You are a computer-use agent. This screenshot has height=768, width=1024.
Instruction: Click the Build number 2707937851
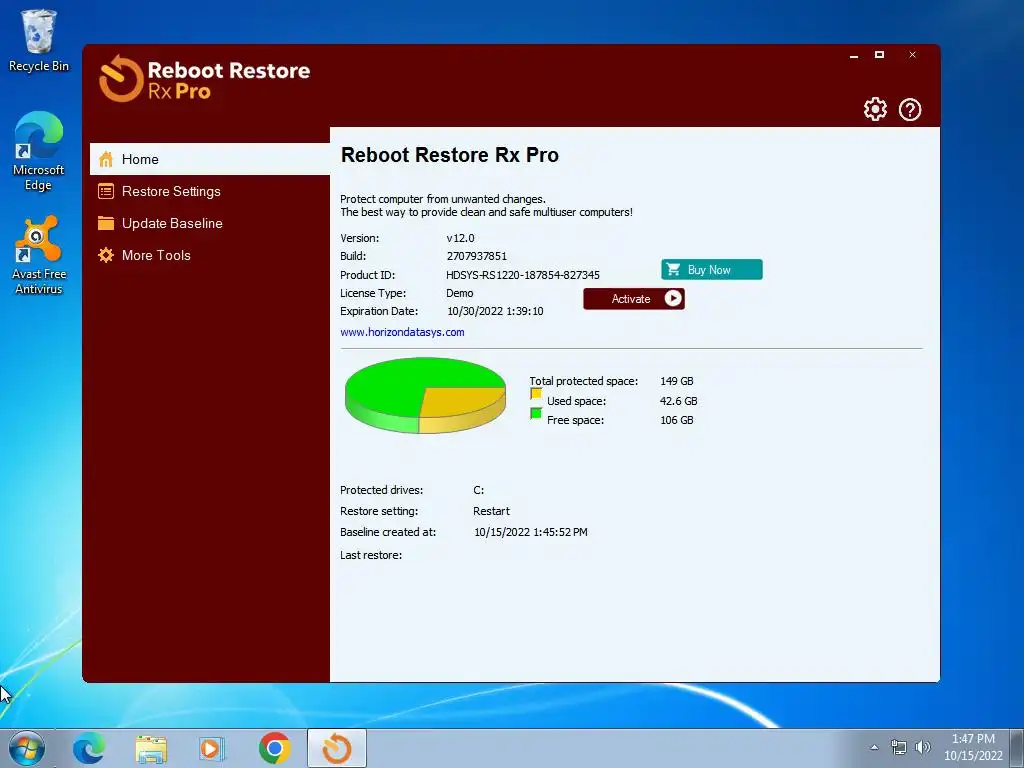click(x=477, y=256)
